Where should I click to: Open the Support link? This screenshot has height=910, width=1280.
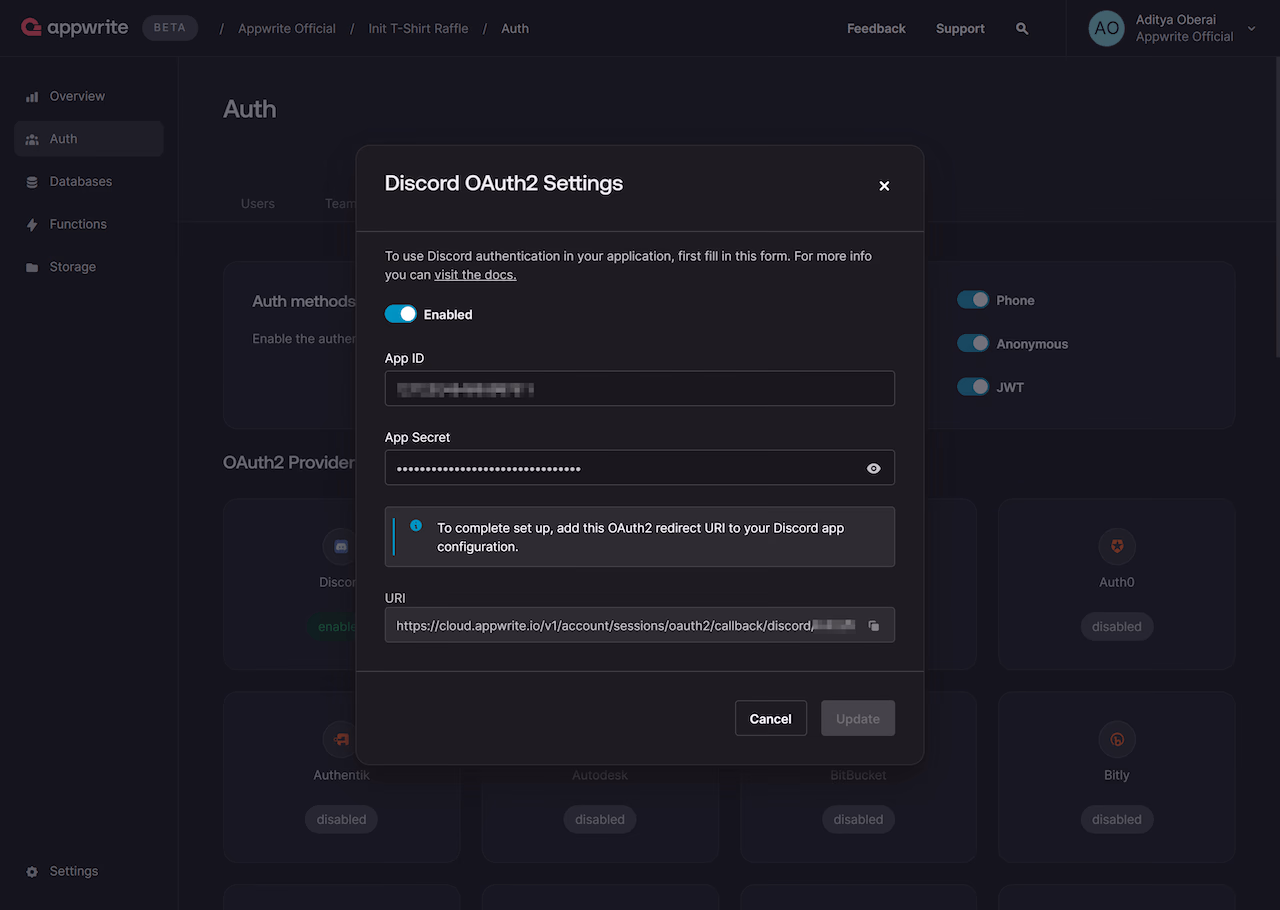pos(960,29)
